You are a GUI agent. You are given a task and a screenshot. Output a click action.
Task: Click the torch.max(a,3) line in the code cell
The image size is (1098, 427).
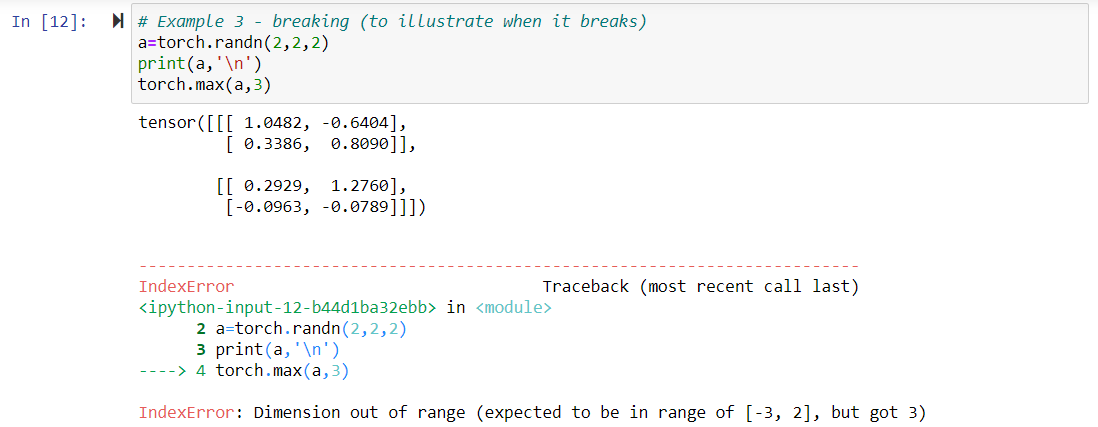point(204,85)
